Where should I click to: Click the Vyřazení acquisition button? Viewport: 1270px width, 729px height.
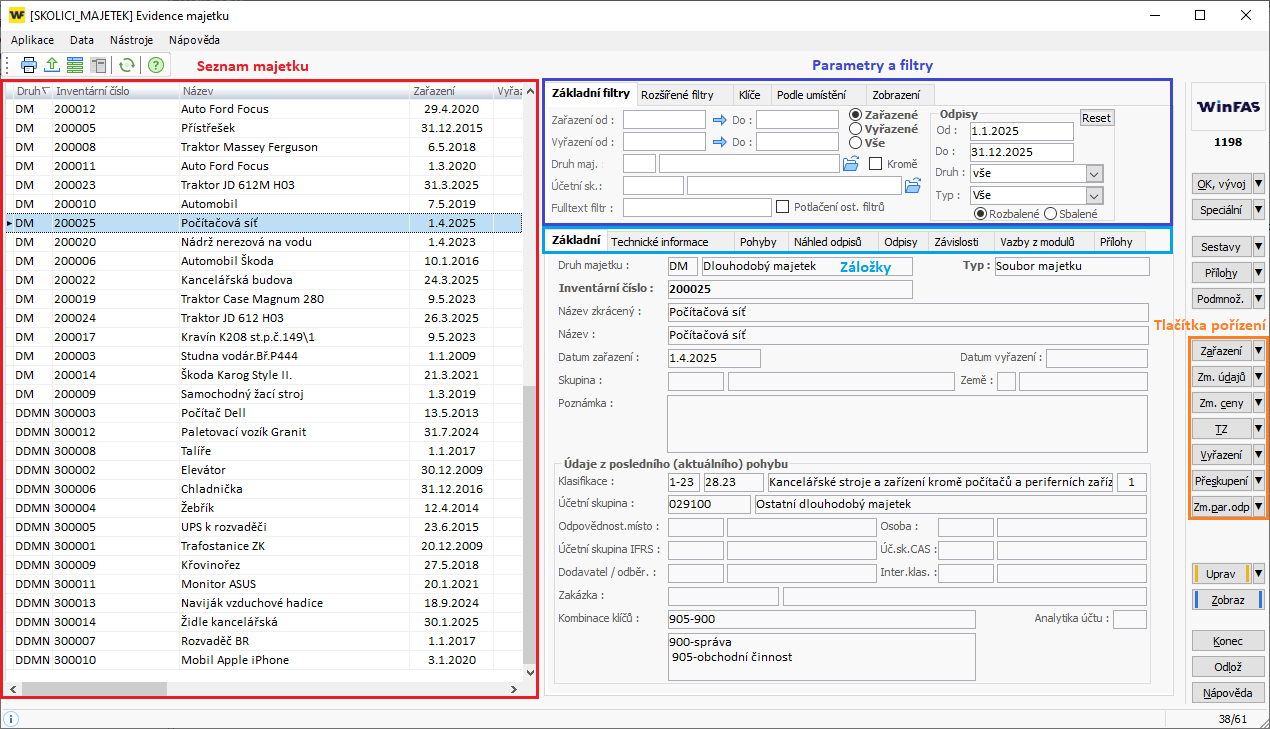point(1221,455)
